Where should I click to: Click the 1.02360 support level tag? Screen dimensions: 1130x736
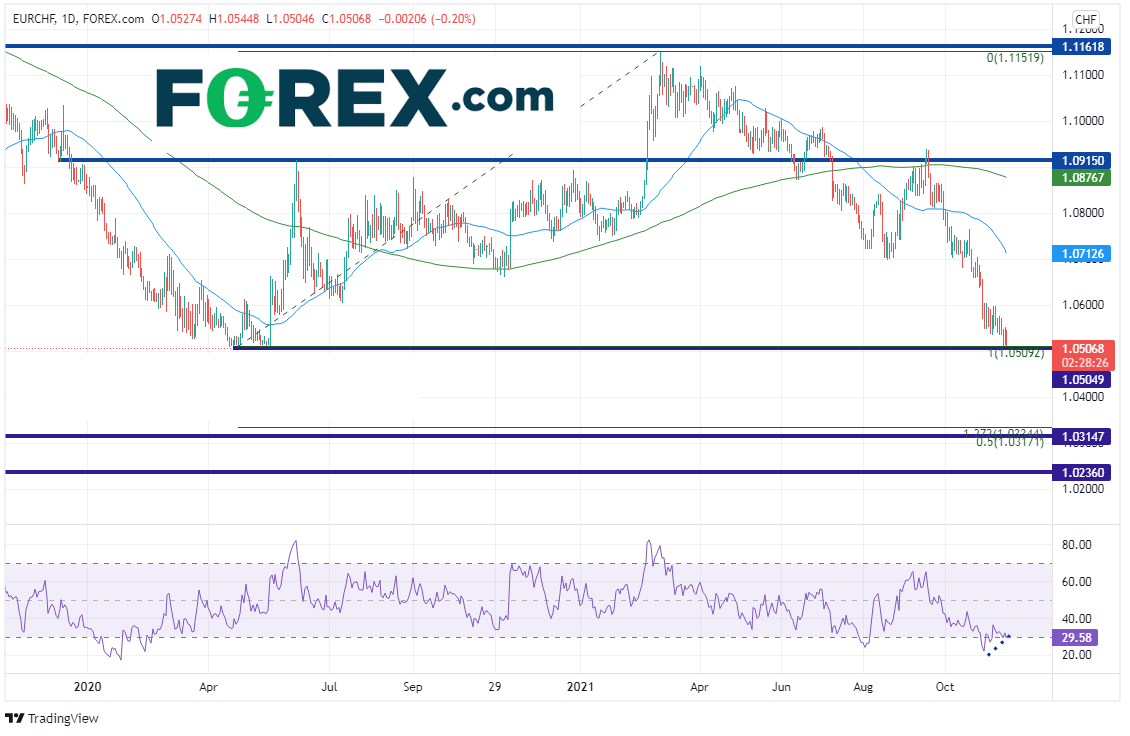[x=1083, y=472]
